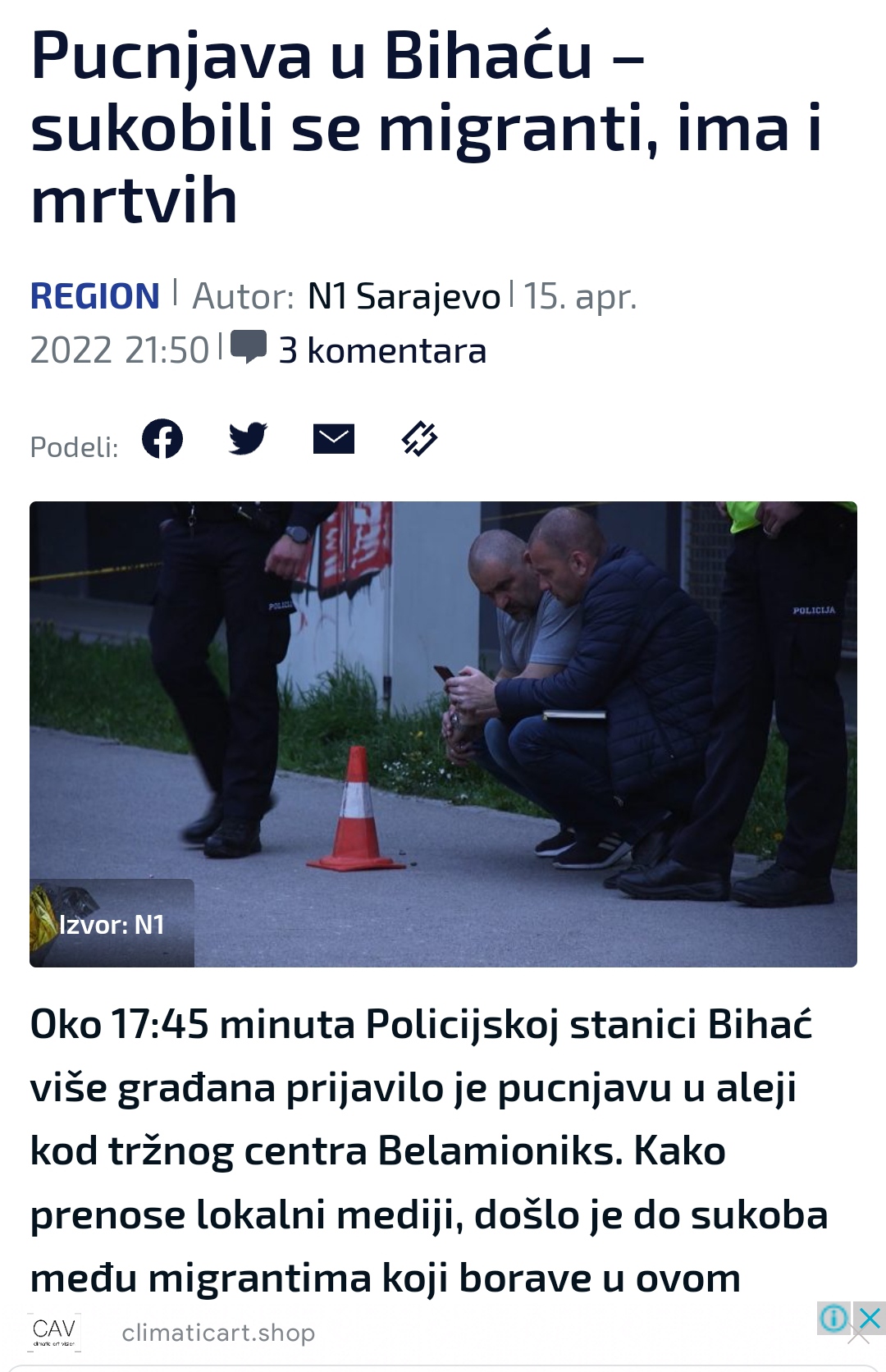Open climaticart.shop advertisement link
This screenshot has width=886, height=1372.
pos(218,1333)
